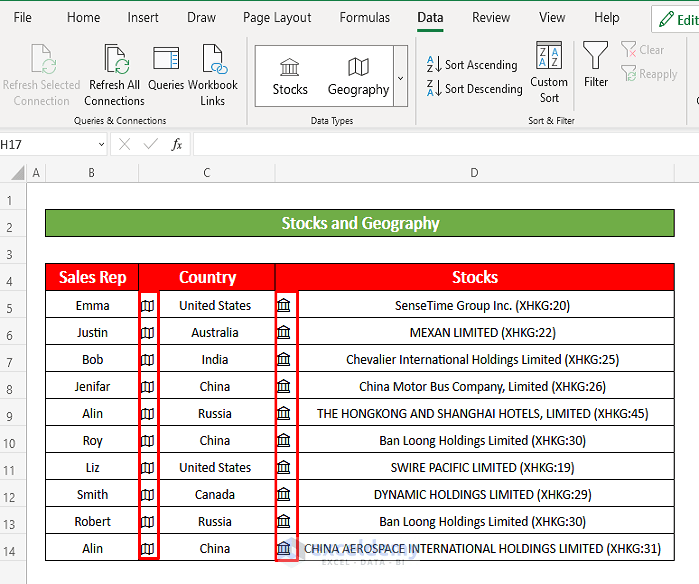Viewport: 699px width, 584px height.
Task: Click stock icon beside DYNAMIC HOLDINGS
Action: click(x=284, y=494)
